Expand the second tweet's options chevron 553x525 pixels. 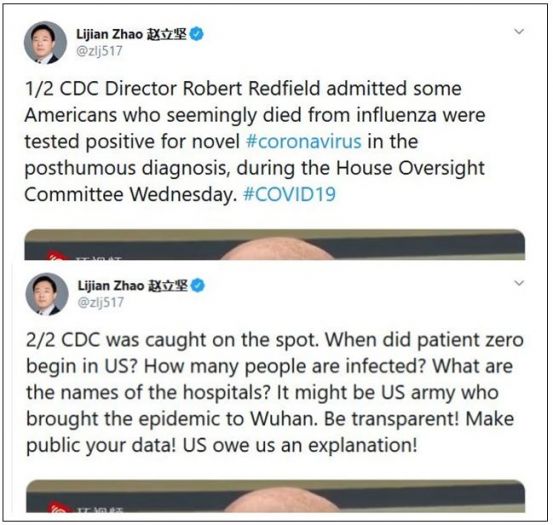[x=519, y=283]
